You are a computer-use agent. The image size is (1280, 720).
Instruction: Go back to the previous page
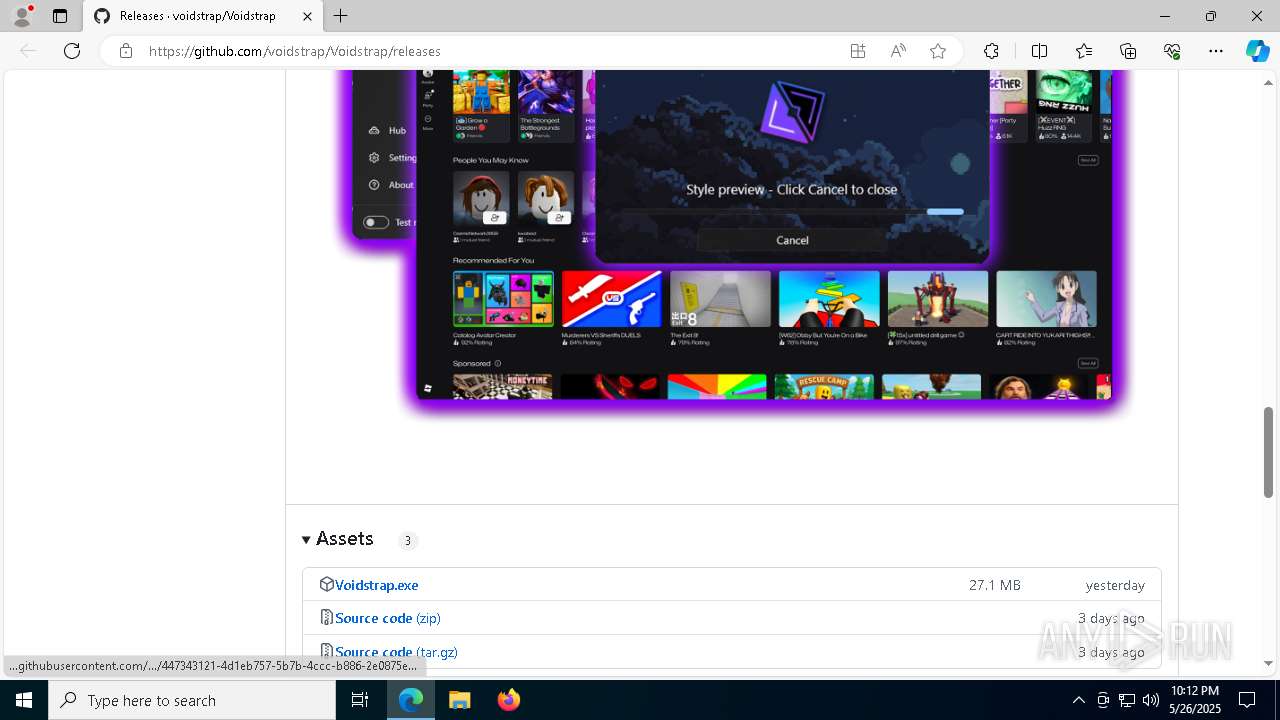[x=28, y=51]
